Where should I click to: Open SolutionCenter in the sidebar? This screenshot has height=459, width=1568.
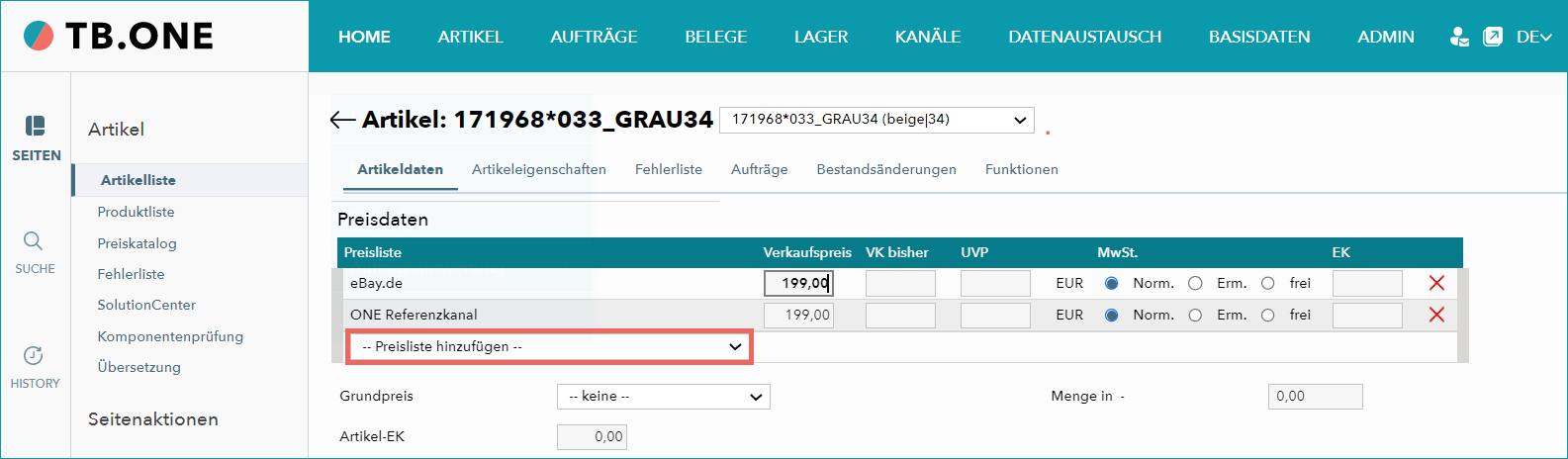(x=146, y=305)
